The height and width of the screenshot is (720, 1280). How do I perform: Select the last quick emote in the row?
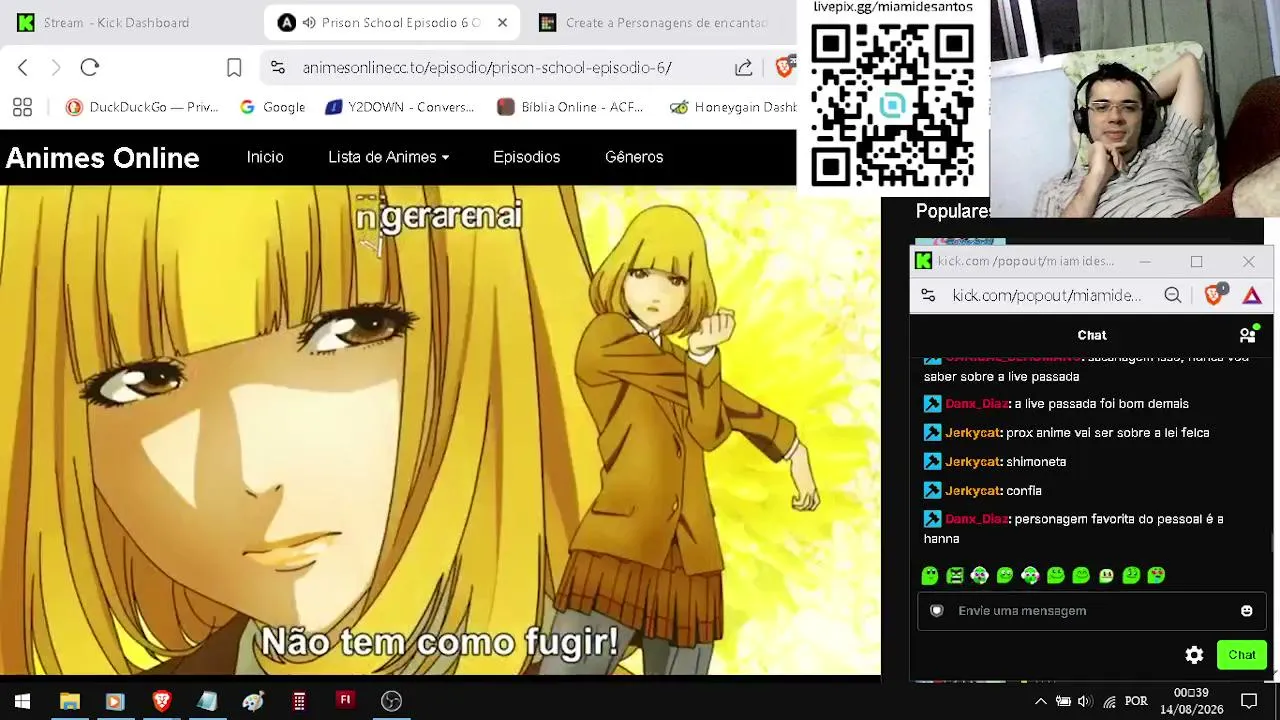coord(1156,575)
